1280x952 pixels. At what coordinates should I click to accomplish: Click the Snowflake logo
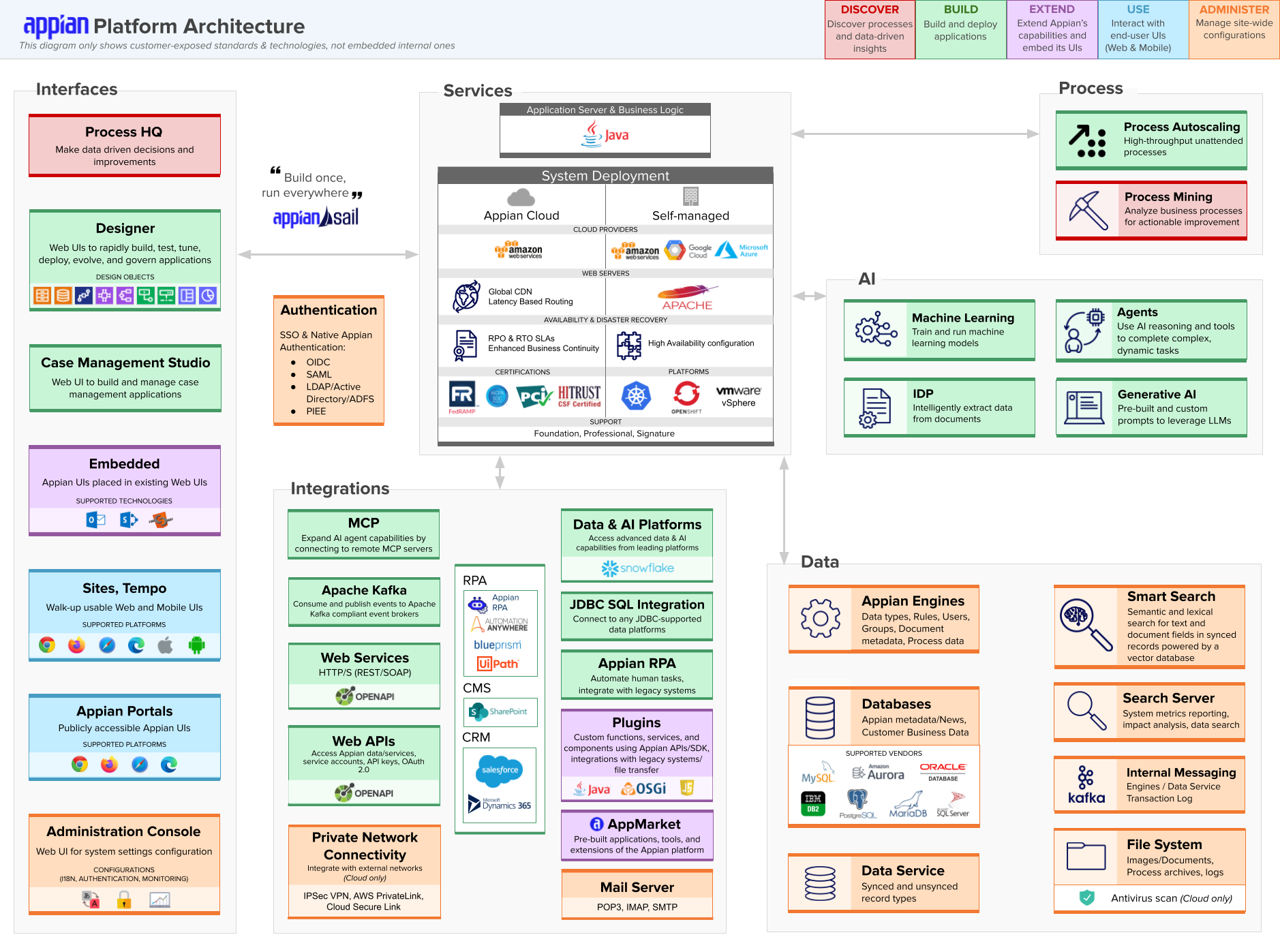click(x=637, y=568)
